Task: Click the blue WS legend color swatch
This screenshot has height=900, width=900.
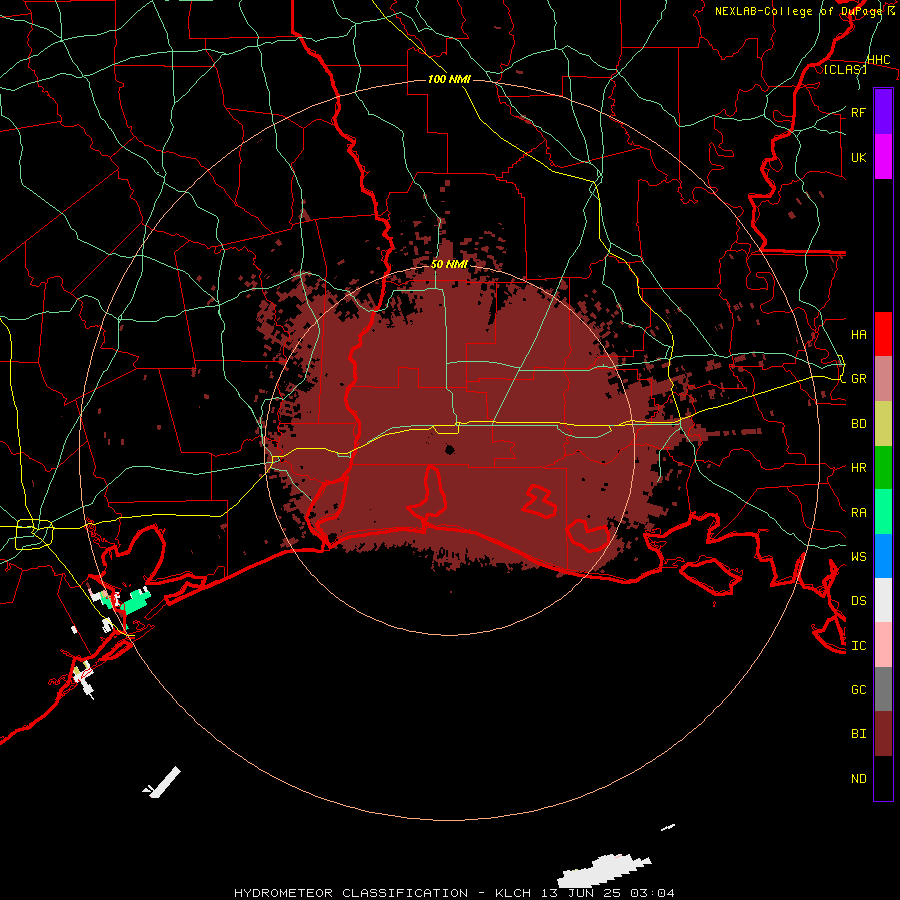Action: pyautogui.click(x=883, y=556)
